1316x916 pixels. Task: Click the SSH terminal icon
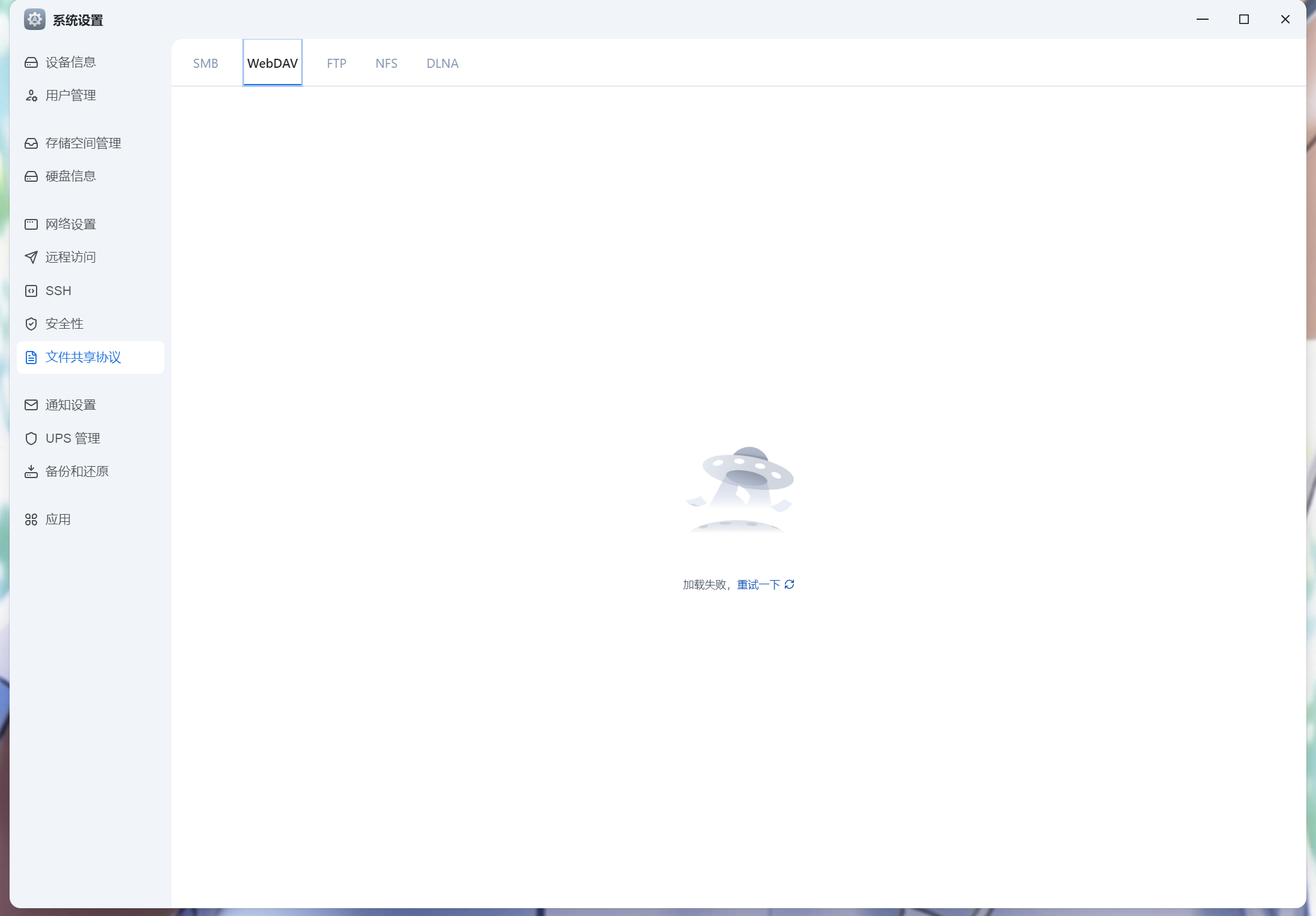(31, 291)
